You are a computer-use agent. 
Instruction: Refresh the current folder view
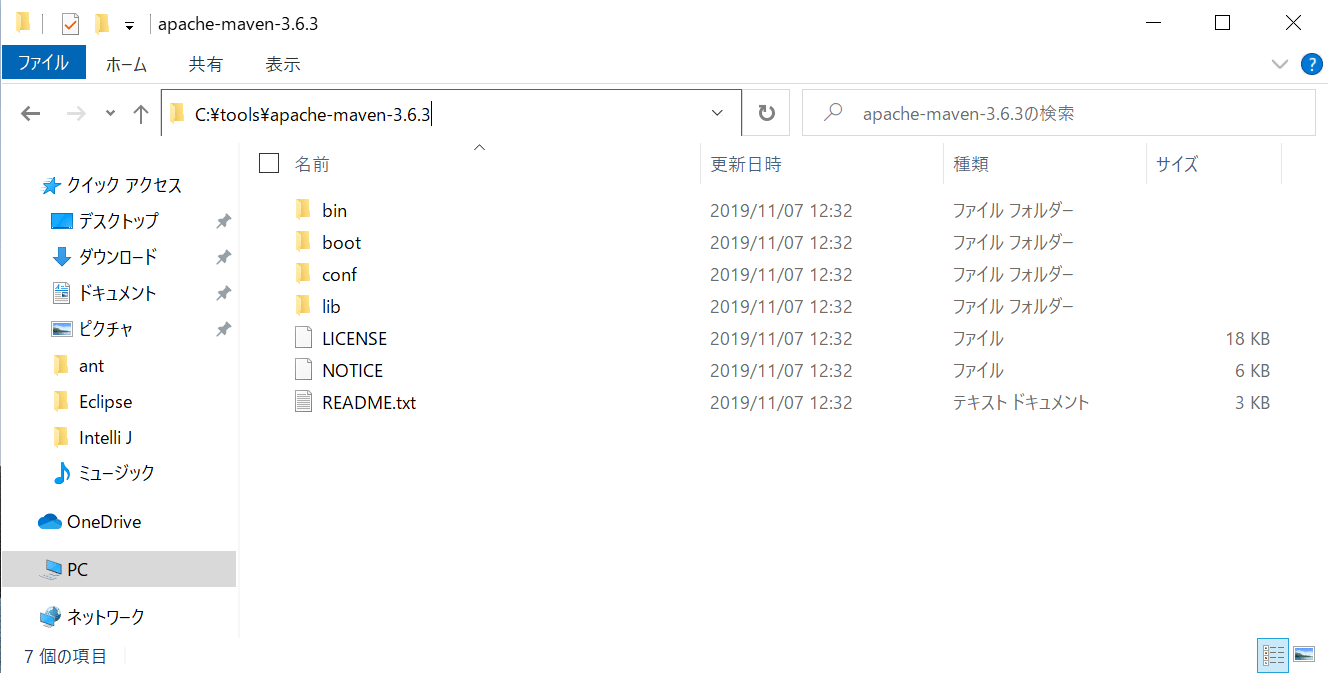[767, 113]
